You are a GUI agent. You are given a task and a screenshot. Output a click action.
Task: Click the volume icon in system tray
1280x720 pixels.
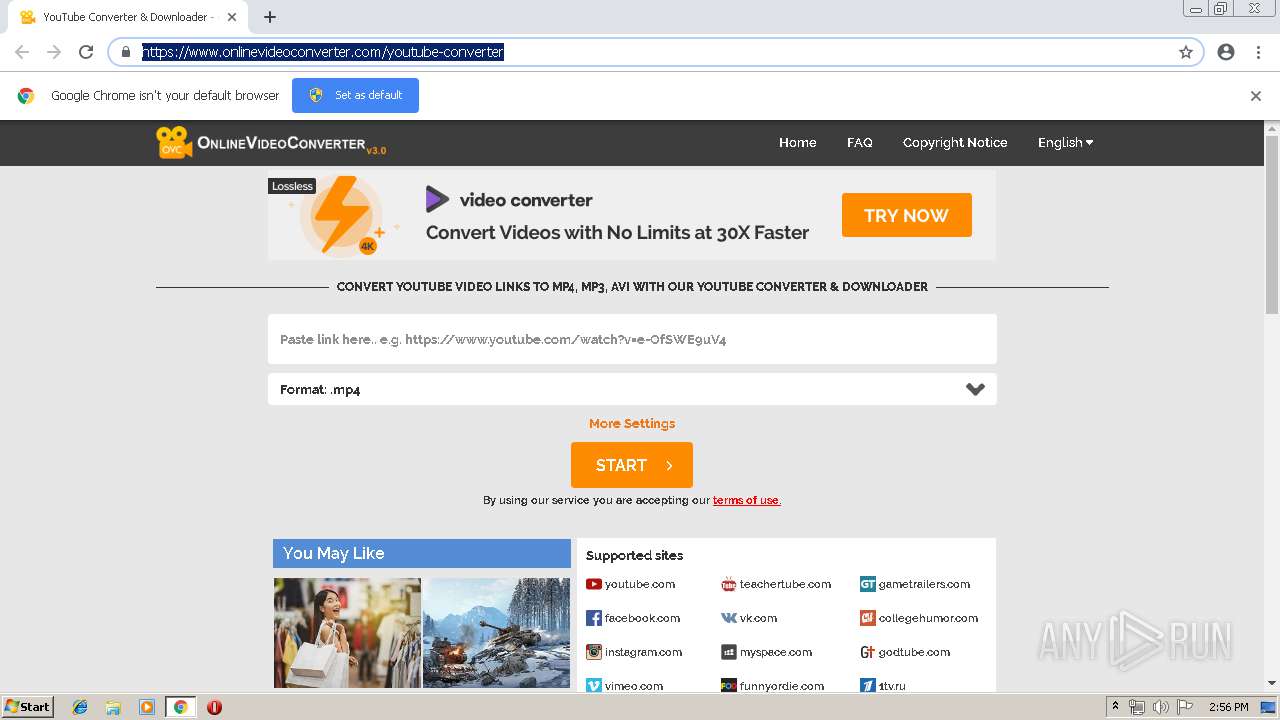pyautogui.click(x=1161, y=707)
